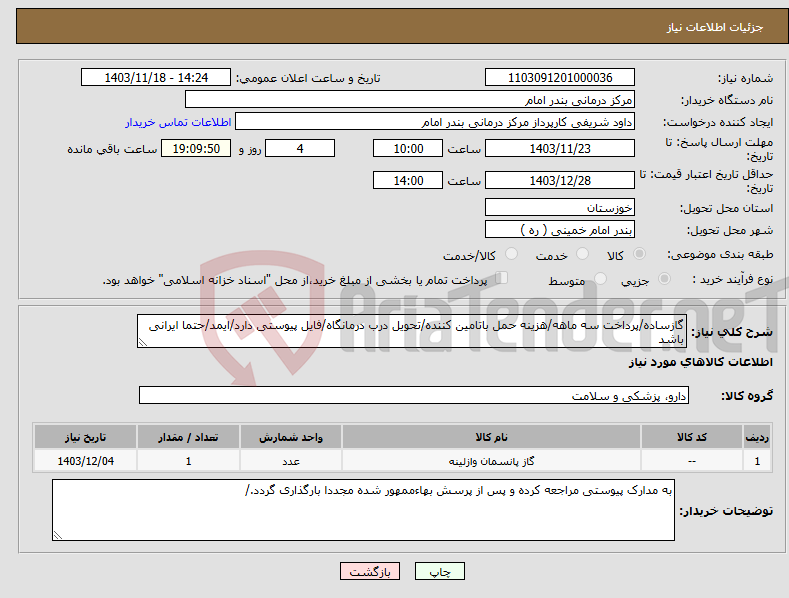Click the general description textarea گازساده

412,331
